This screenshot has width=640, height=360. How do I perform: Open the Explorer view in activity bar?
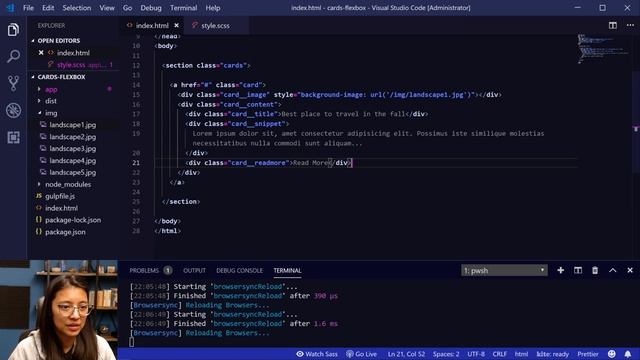13,29
